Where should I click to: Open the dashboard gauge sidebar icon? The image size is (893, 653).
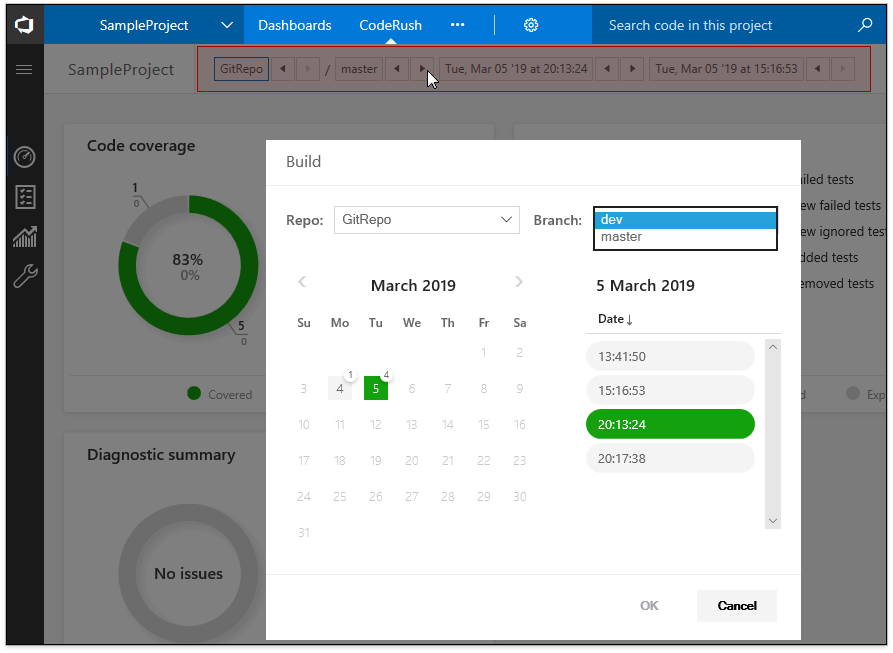point(25,157)
